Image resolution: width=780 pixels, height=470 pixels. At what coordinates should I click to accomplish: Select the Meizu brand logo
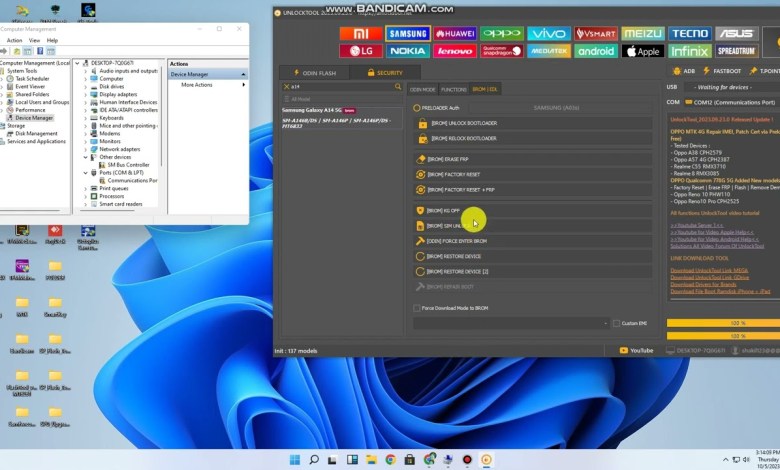point(643,33)
